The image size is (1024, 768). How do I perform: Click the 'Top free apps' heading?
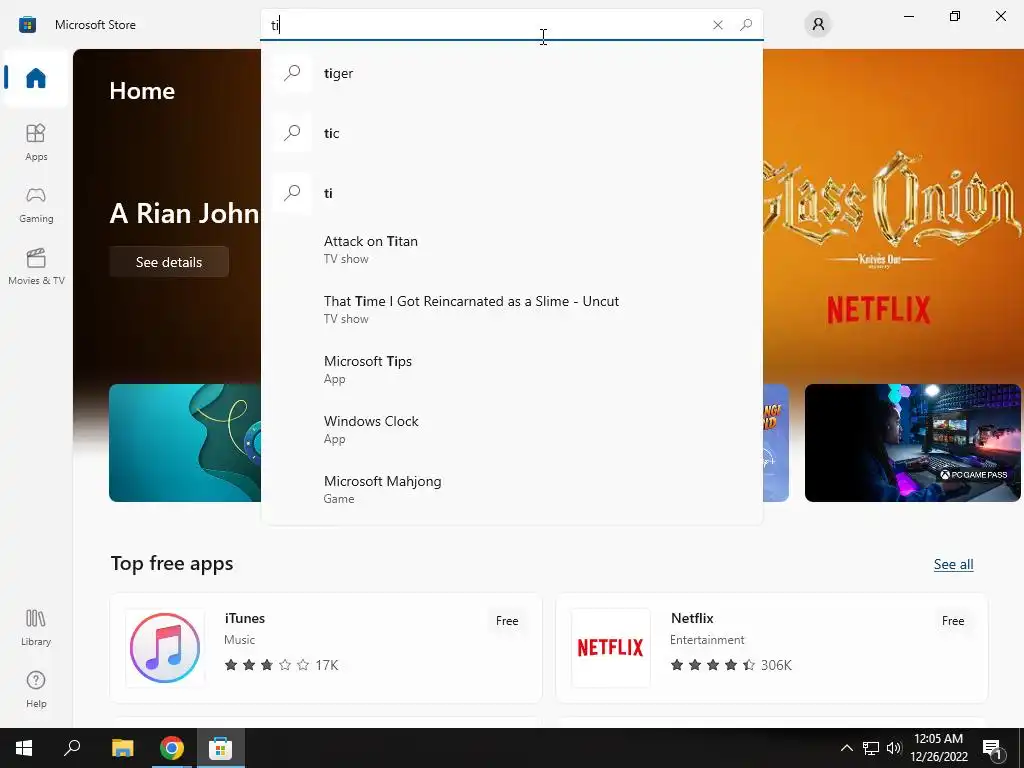click(172, 564)
